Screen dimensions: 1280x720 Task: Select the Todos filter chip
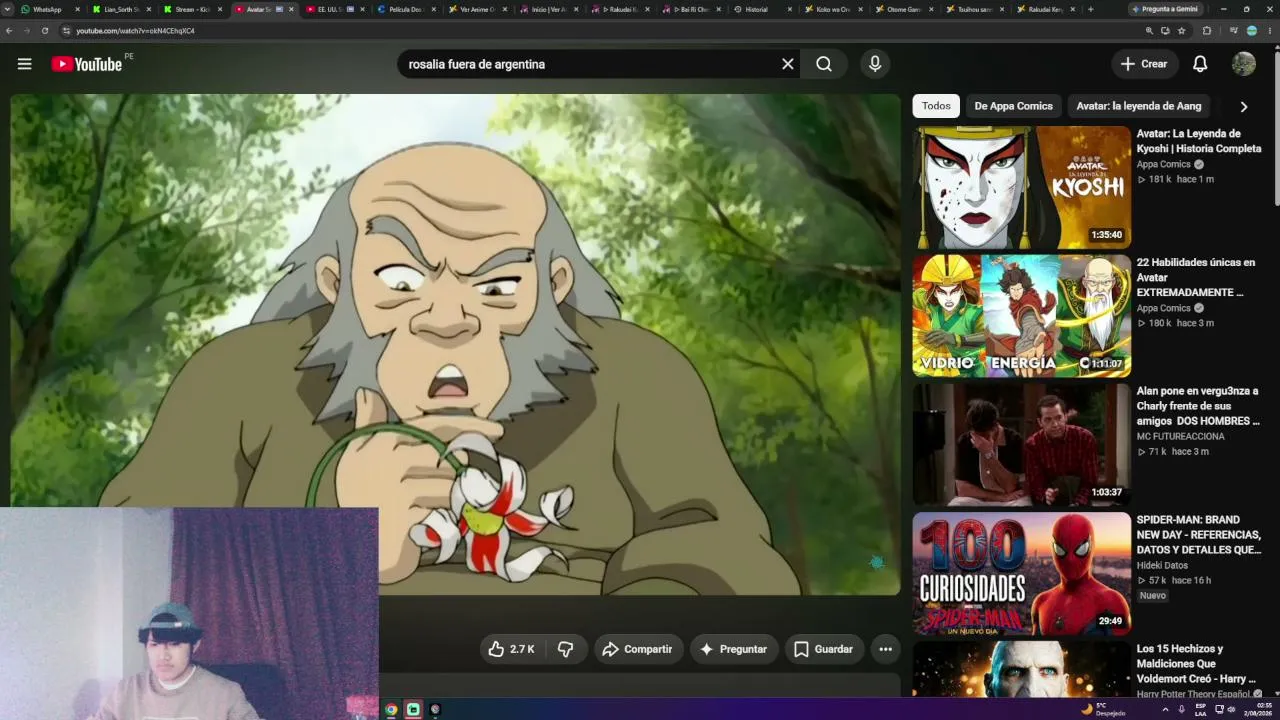(x=936, y=106)
